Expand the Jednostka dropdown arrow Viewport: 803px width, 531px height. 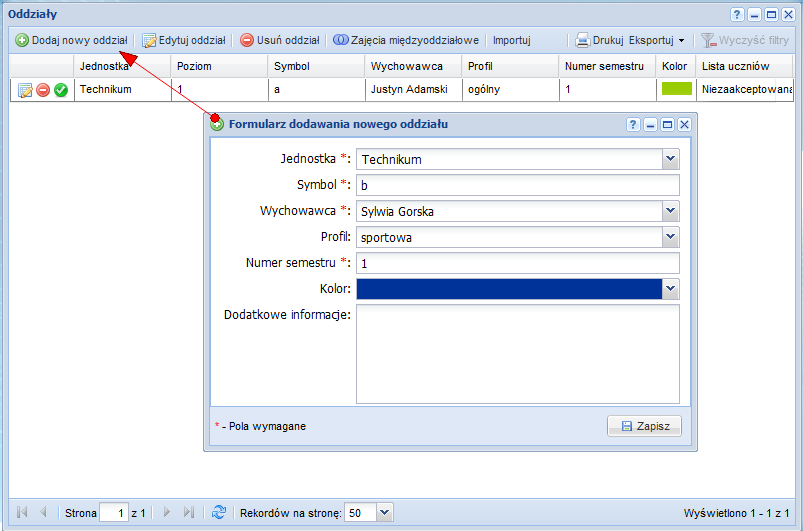[x=670, y=159]
